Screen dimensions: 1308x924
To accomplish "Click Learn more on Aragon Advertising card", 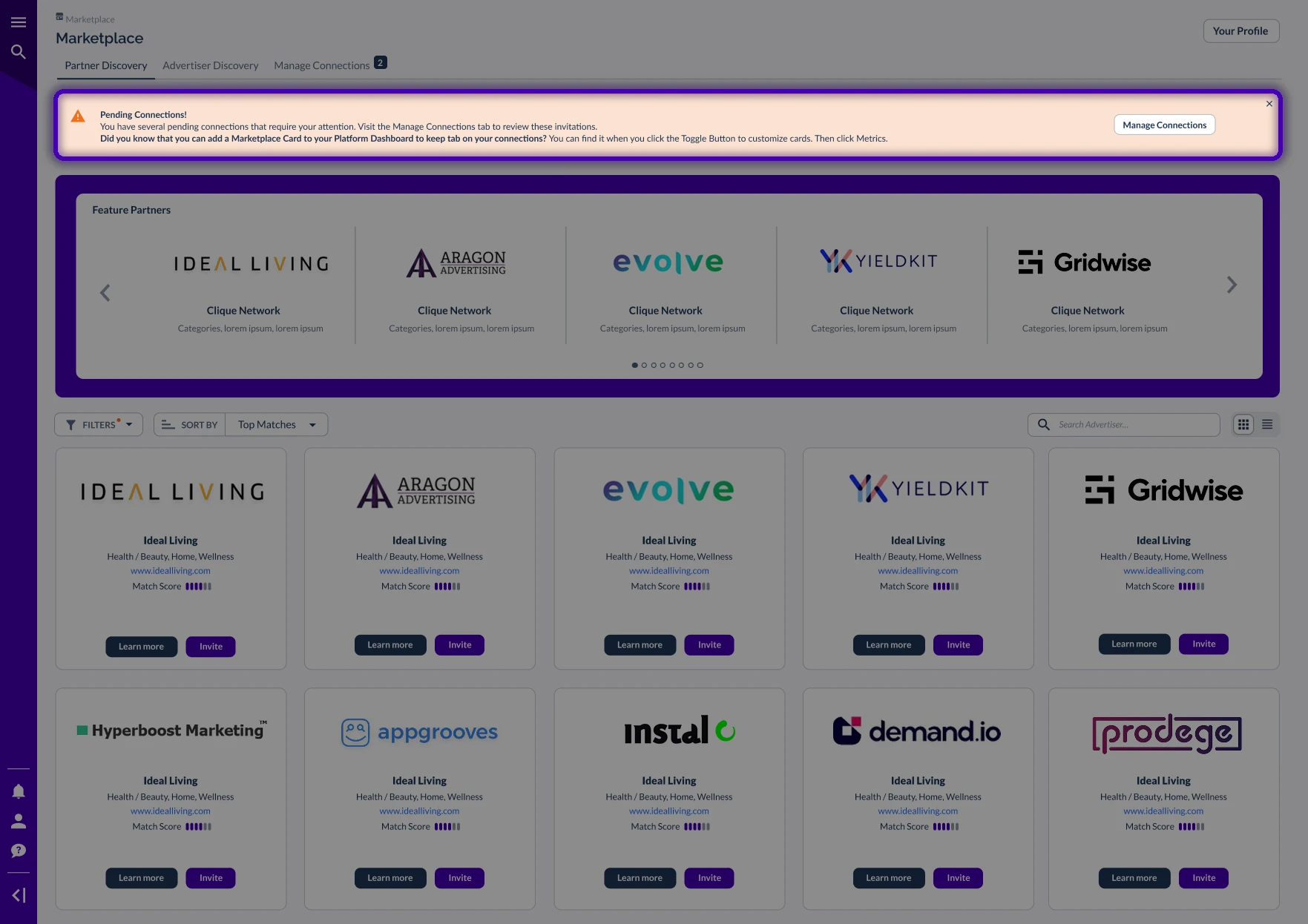I will click(x=390, y=645).
